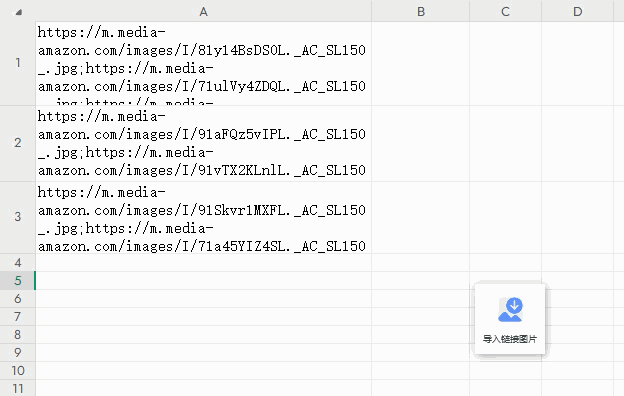Select row 8 header
This screenshot has height=396, width=624.
tap(18, 335)
